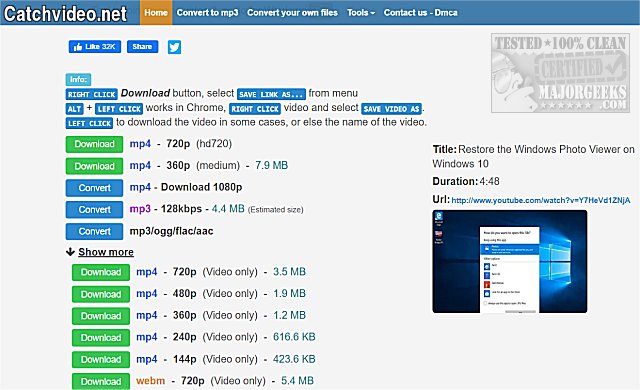Click the Facebook Share button

pyautogui.click(x=142, y=47)
